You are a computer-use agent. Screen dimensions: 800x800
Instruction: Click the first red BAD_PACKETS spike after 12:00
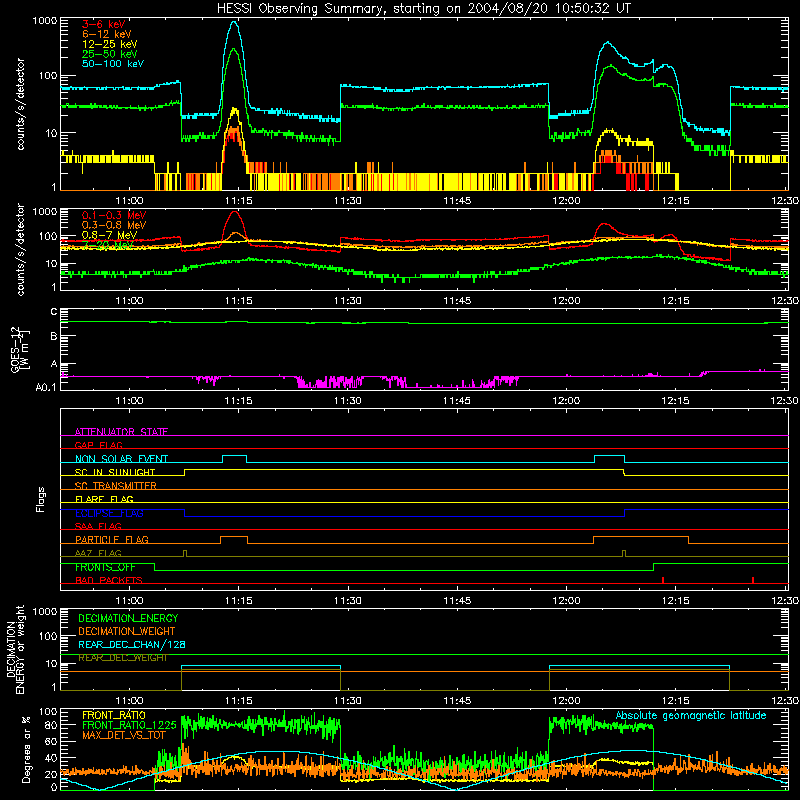tap(662, 580)
